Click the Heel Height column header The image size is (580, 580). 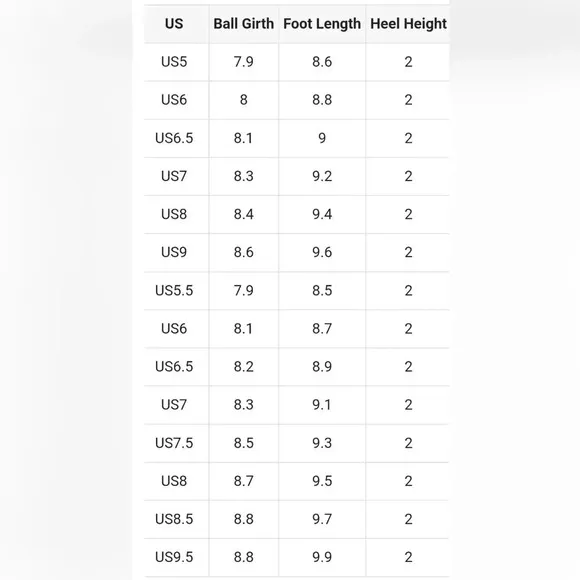click(x=408, y=24)
